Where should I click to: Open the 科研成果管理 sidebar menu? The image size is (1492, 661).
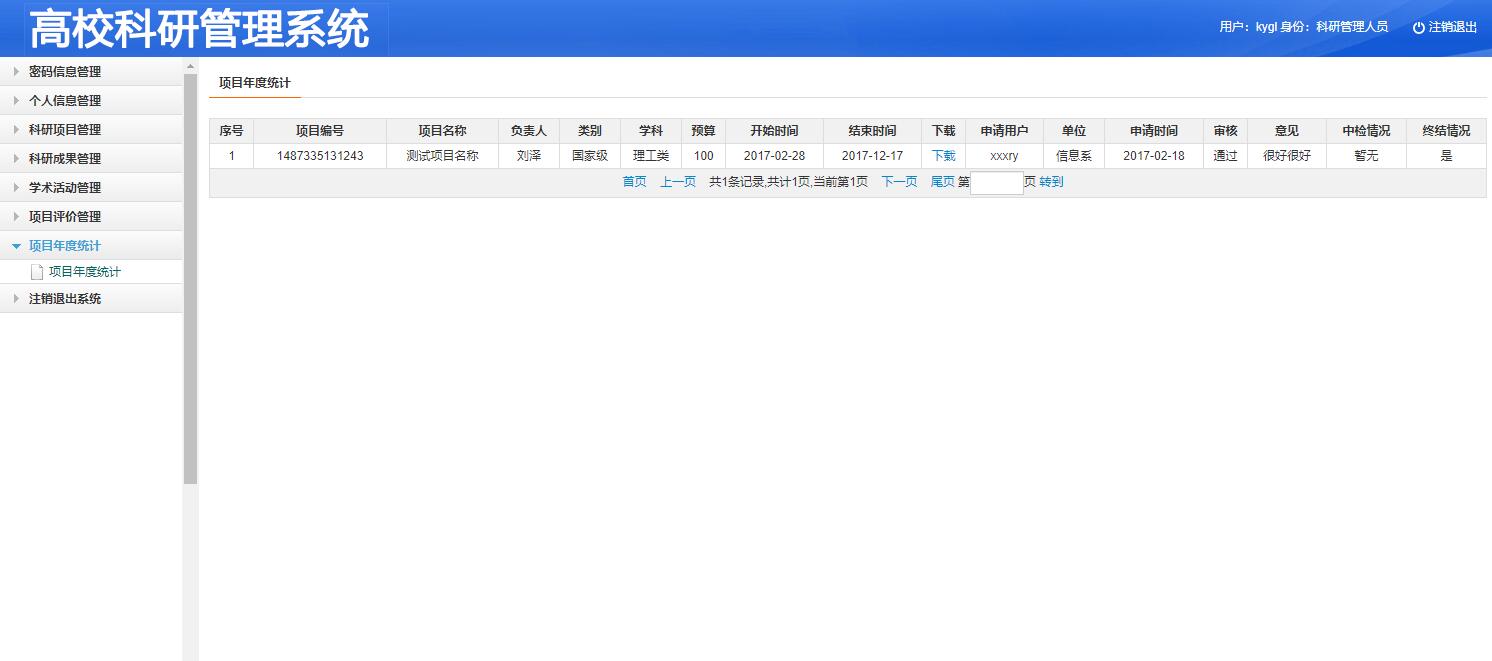coord(65,159)
